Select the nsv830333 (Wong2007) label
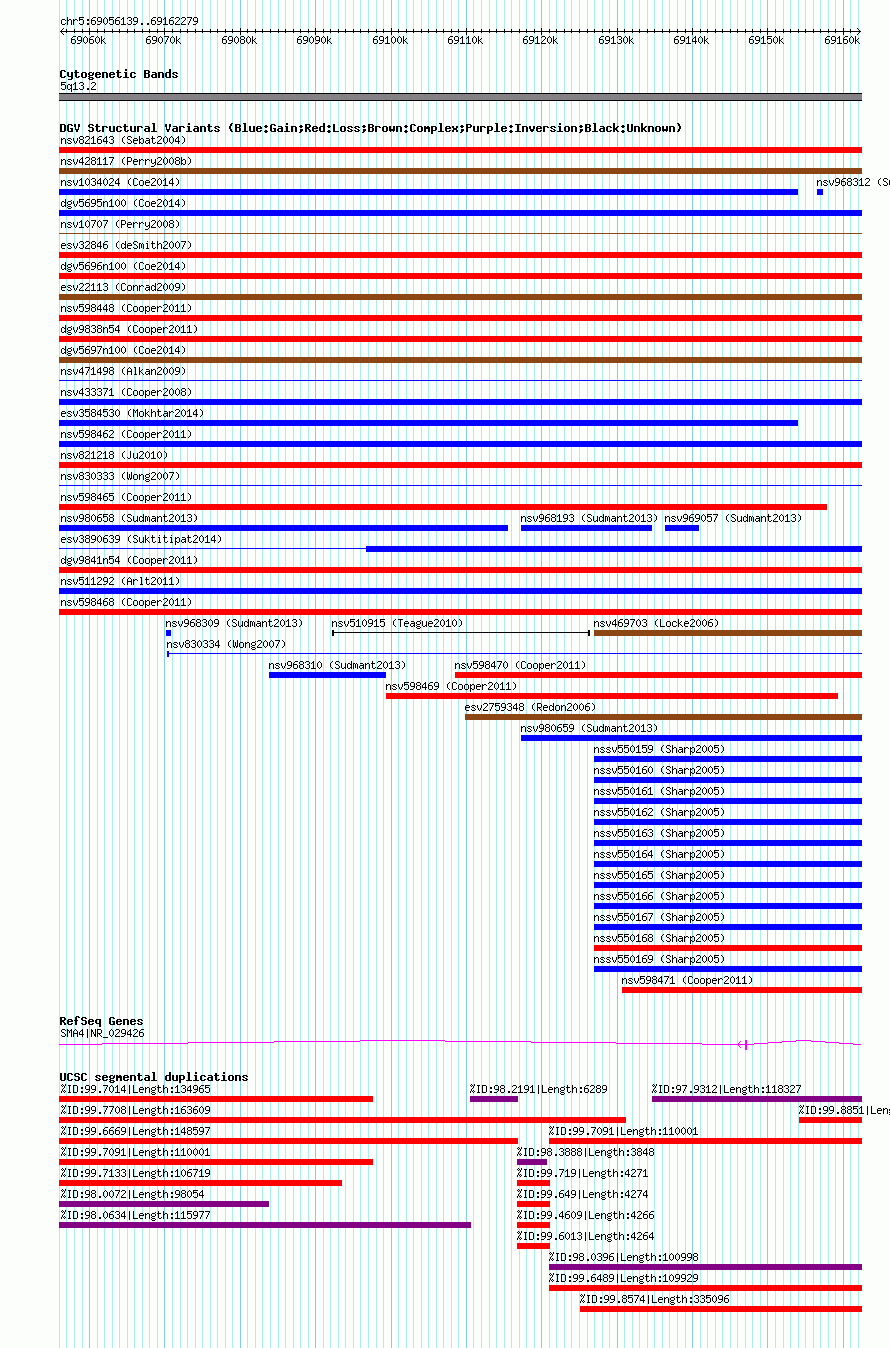 (x=120, y=476)
